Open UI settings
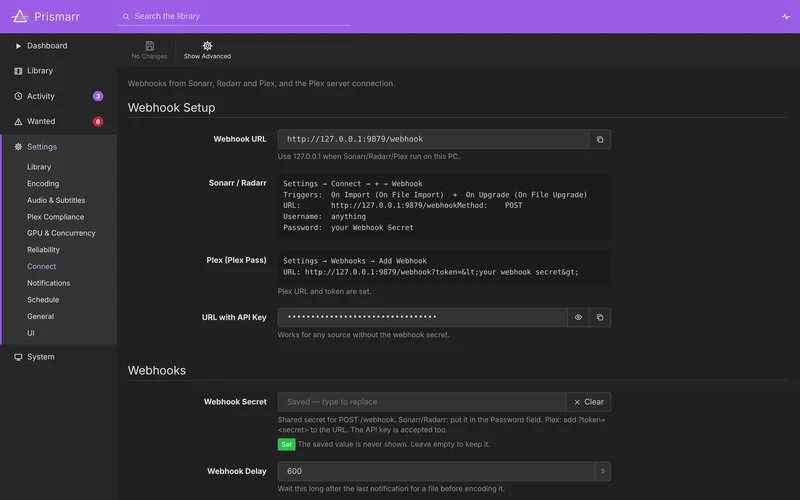 [x=31, y=333]
